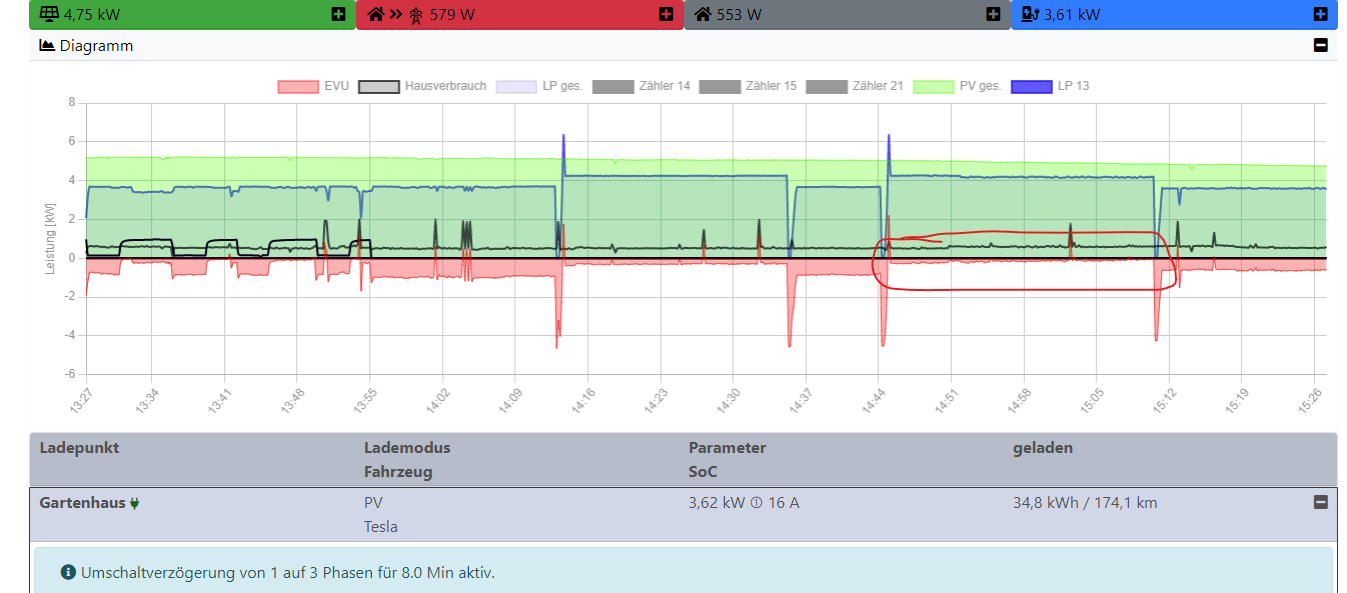Click the house-to-grid icon in red card

(395, 14)
